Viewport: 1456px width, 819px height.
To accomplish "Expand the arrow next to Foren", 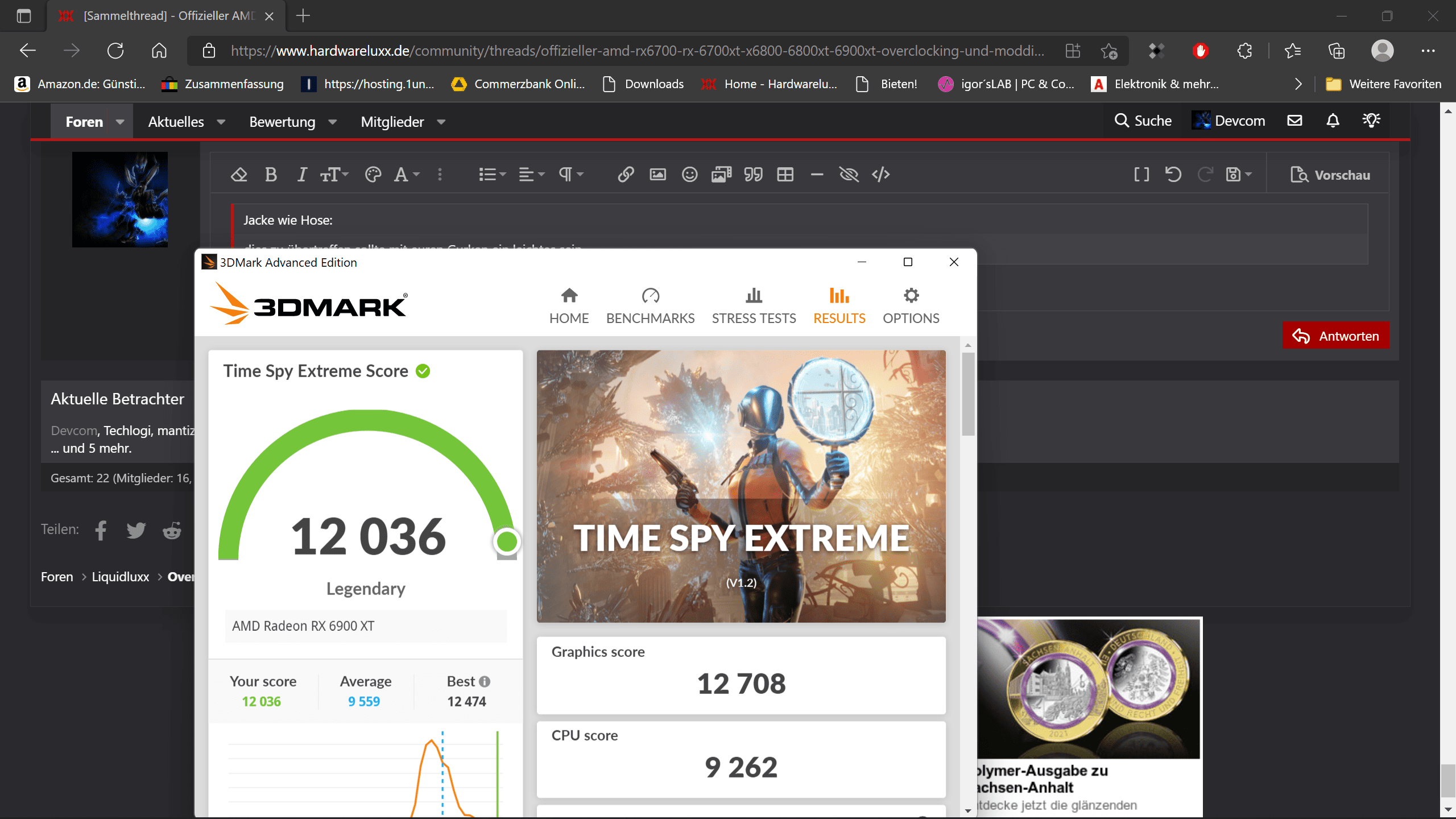I will coord(120,122).
